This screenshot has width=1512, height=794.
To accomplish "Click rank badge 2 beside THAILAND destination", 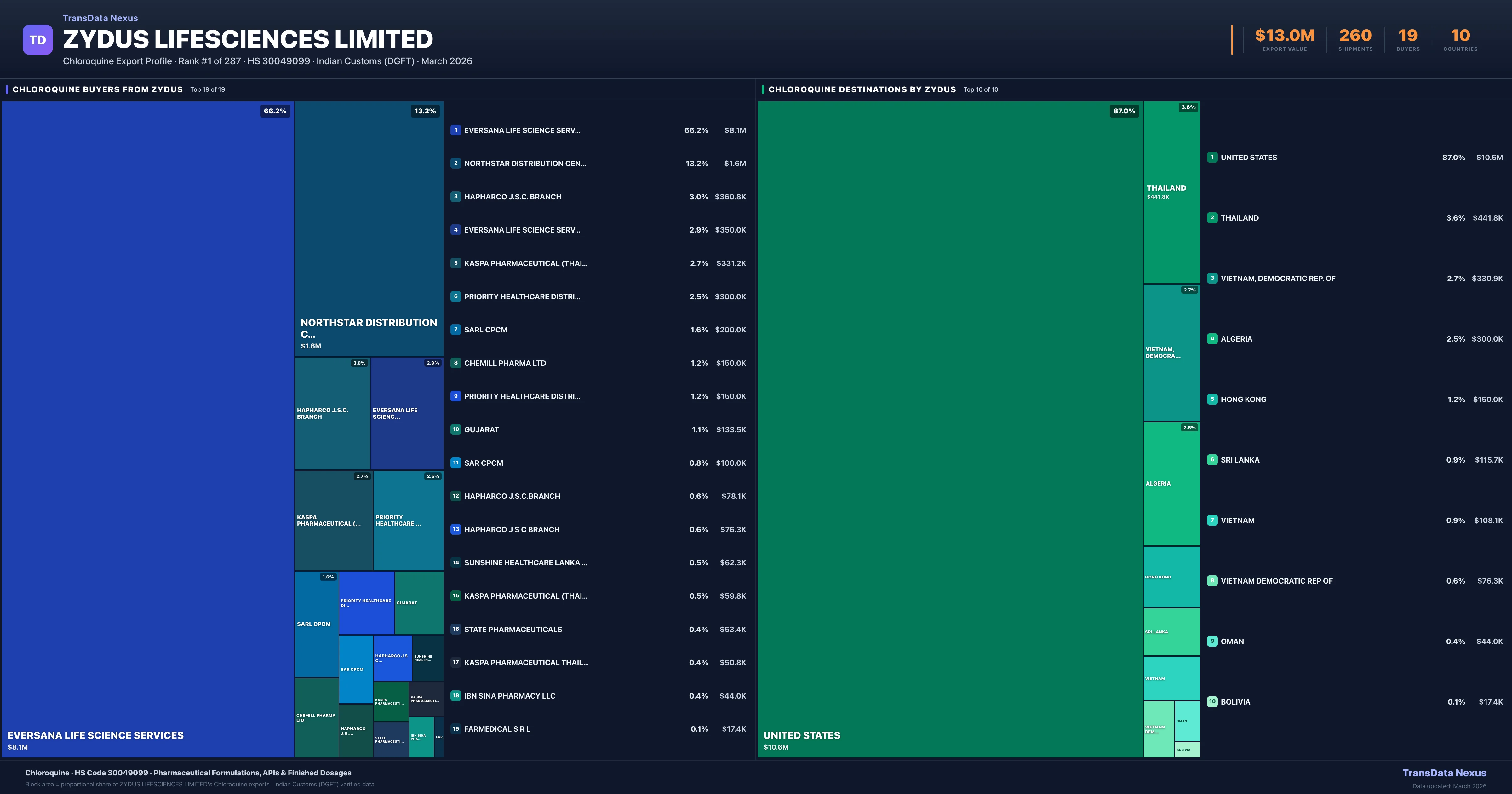I will click(1212, 218).
